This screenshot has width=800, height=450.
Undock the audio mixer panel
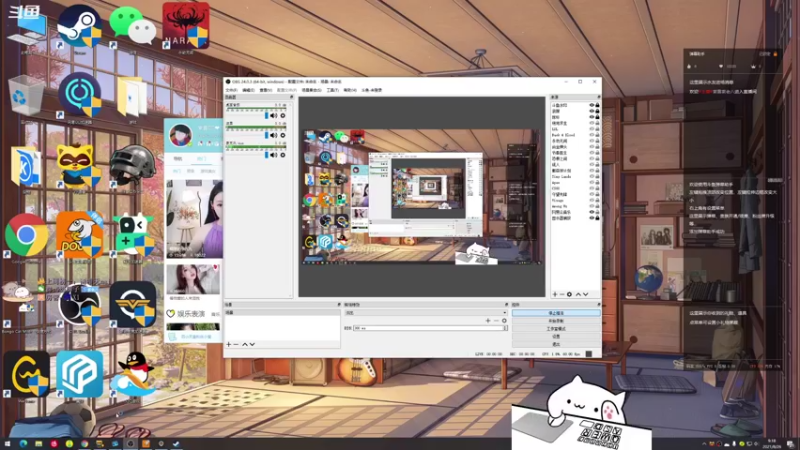click(291, 97)
